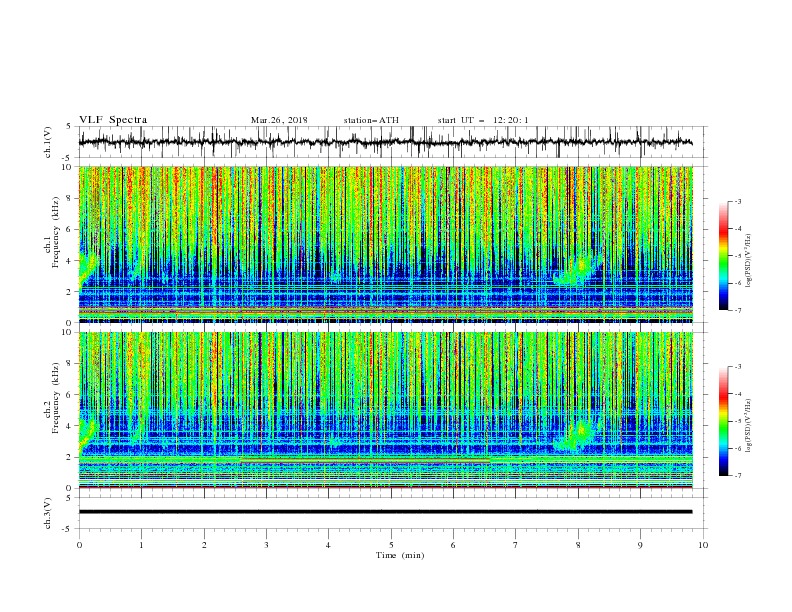Click time axis tick label "4"
The image size is (792, 612).
click(328, 545)
